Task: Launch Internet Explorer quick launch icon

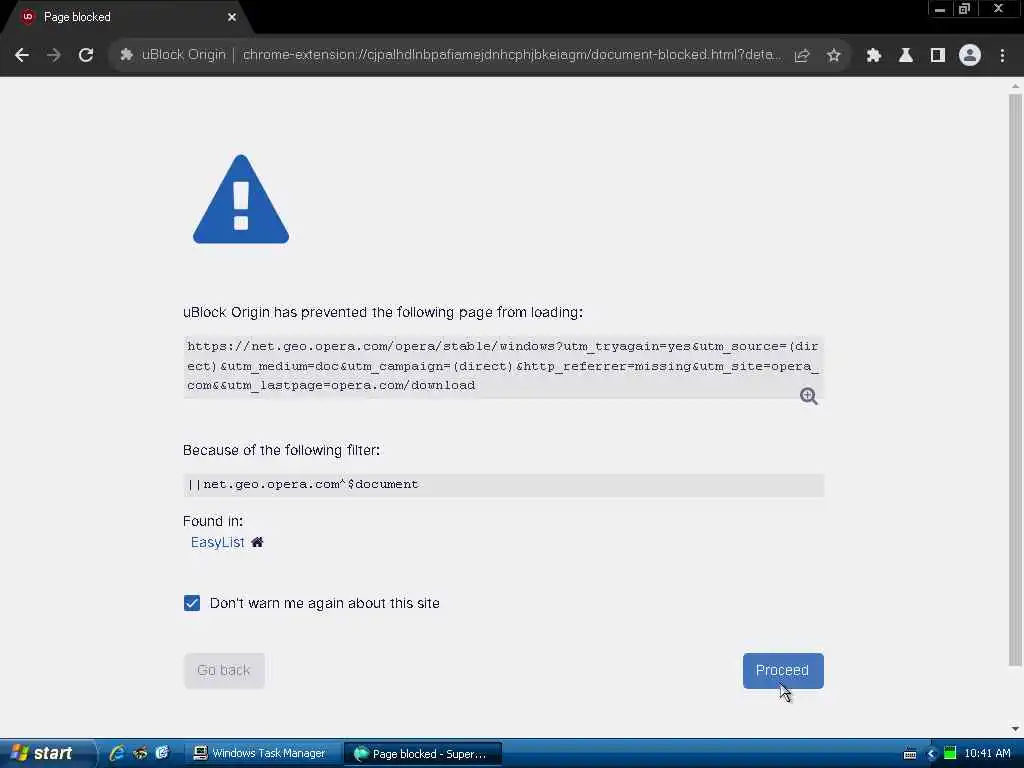Action: pyautogui.click(x=117, y=753)
